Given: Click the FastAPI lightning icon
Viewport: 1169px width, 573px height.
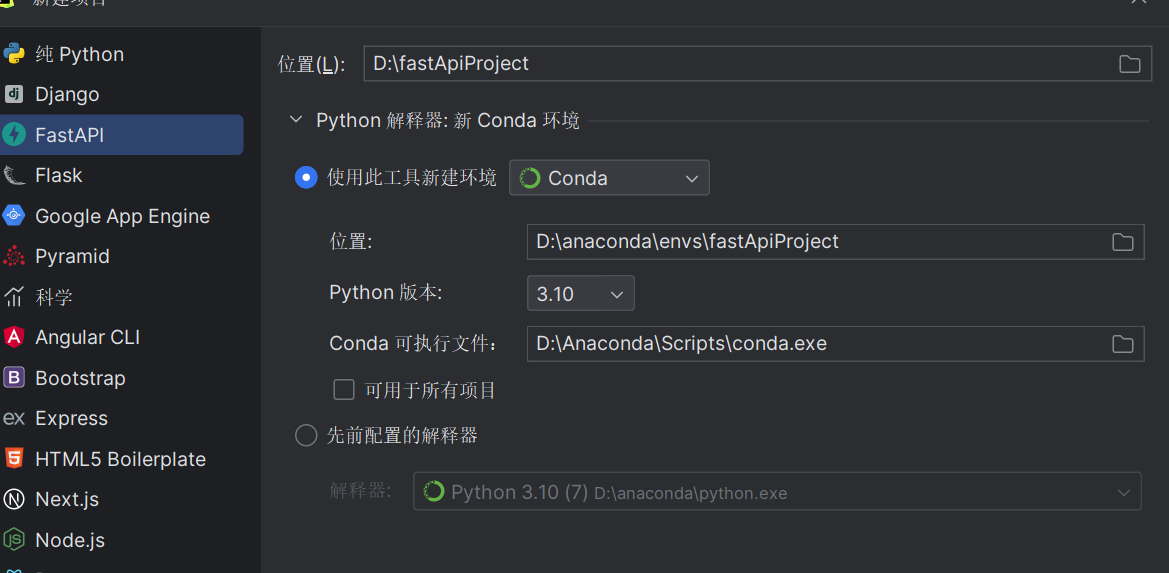Looking at the screenshot, I should [x=13, y=135].
